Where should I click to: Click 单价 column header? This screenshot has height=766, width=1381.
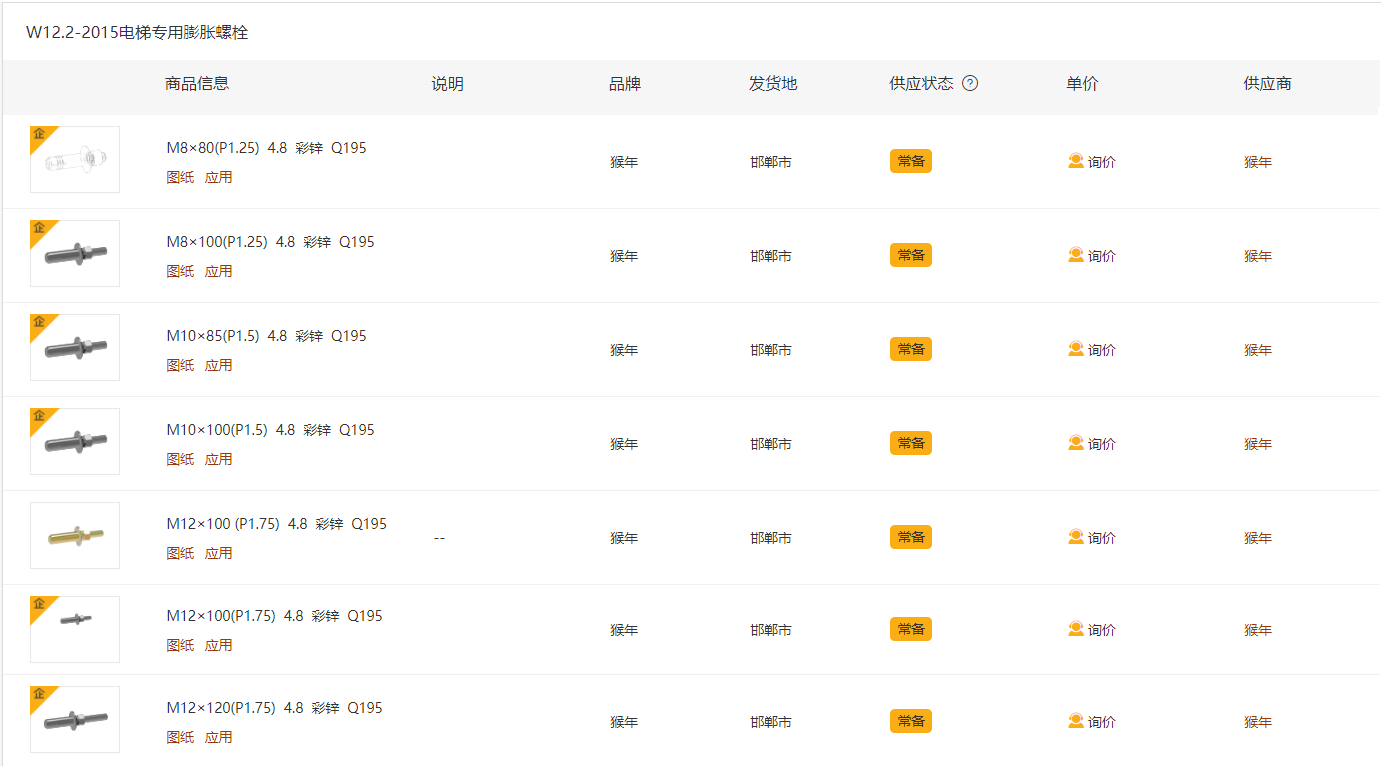1082,84
